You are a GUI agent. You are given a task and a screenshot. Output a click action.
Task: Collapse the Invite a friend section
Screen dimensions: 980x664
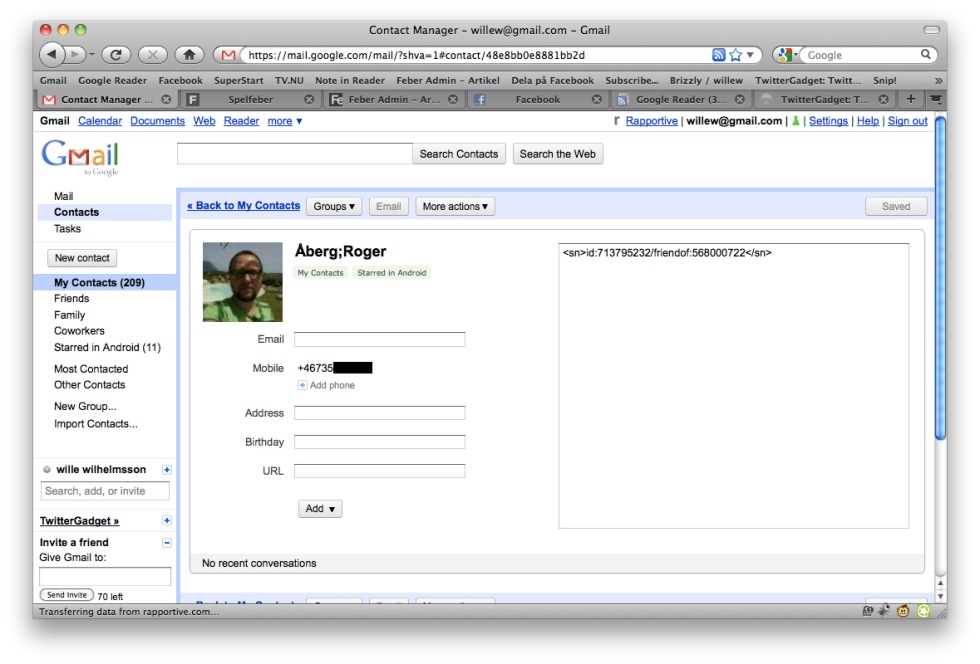(x=167, y=543)
